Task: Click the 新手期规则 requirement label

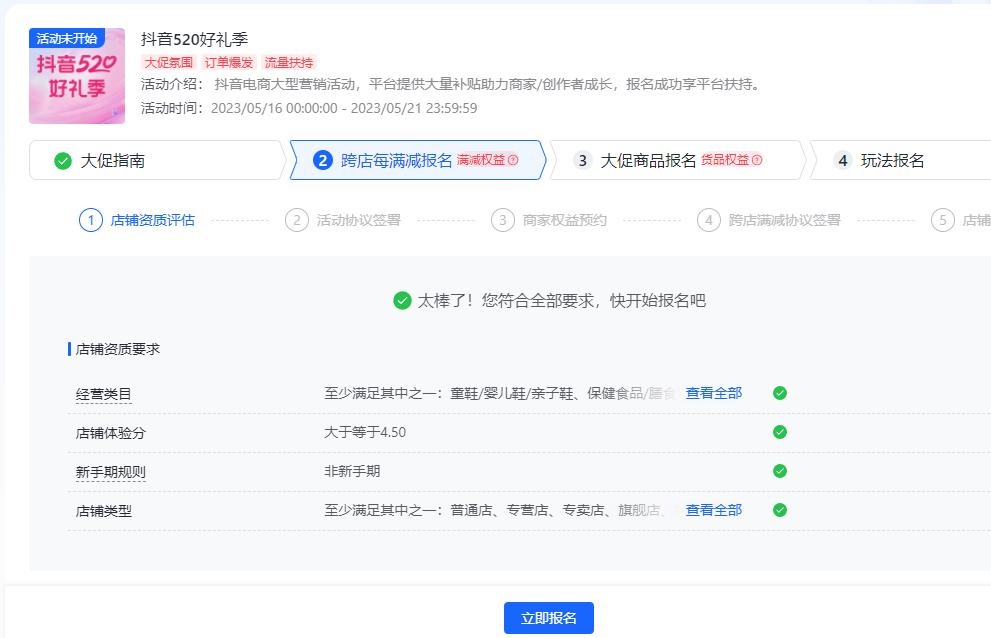Action: tap(111, 472)
